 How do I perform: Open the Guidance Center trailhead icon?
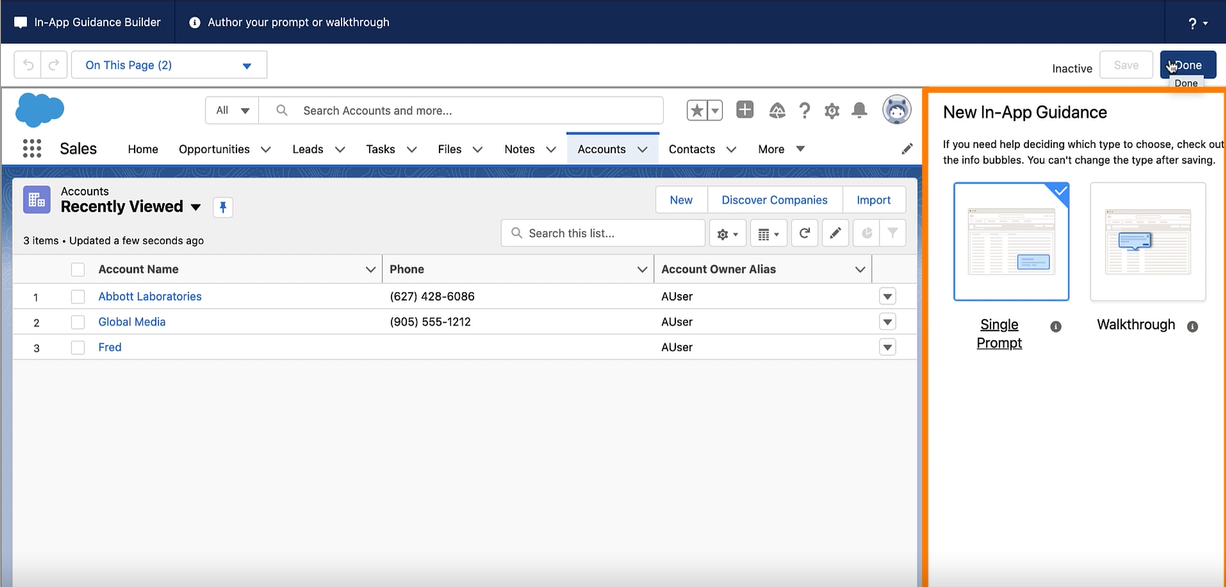click(x=777, y=110)
